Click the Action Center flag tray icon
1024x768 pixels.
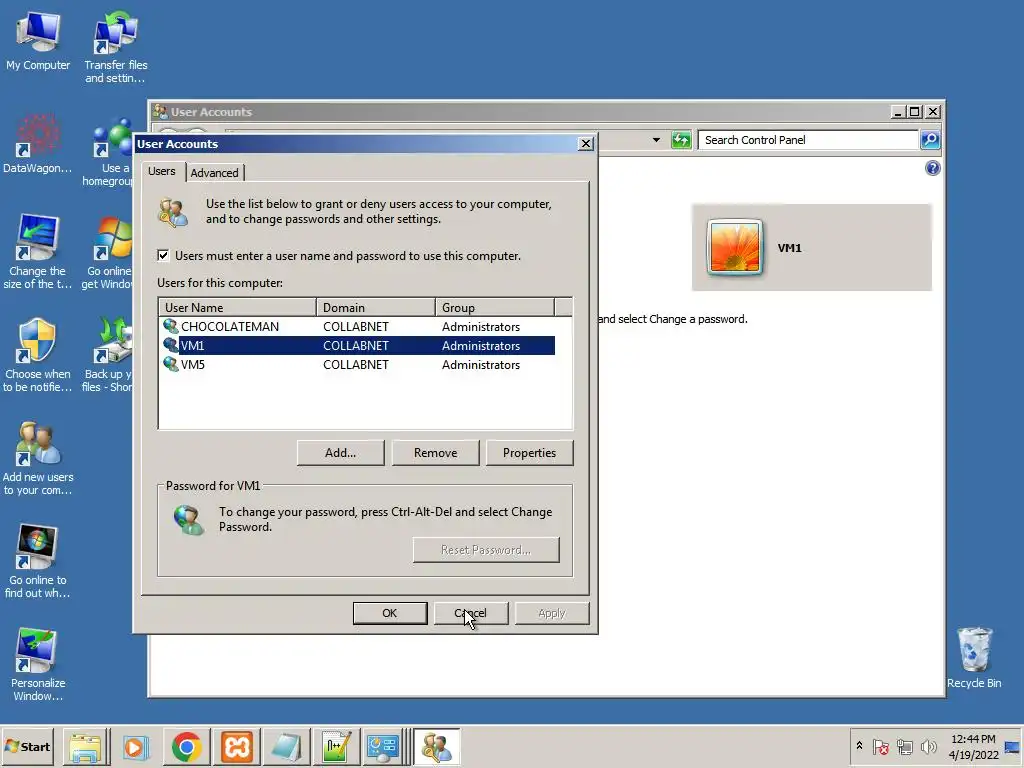[880, 746]
